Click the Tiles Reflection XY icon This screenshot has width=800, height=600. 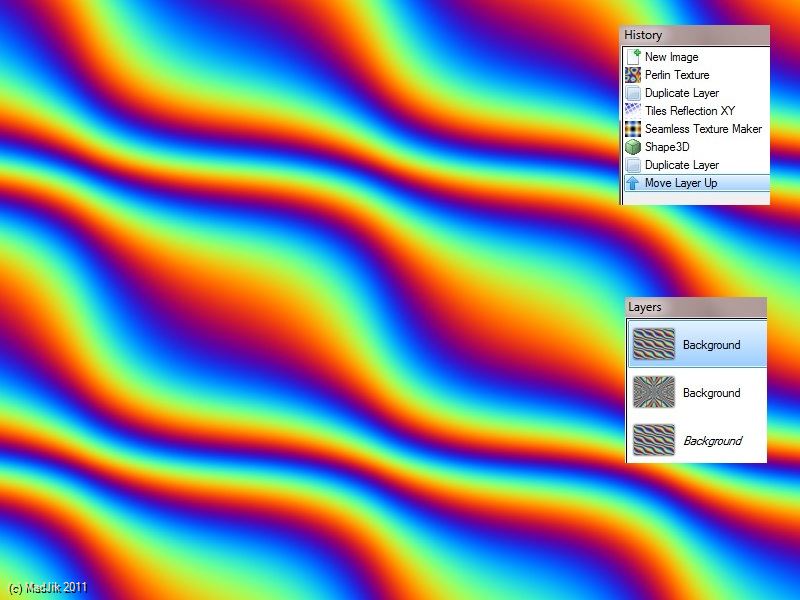[x=633, y=111]
